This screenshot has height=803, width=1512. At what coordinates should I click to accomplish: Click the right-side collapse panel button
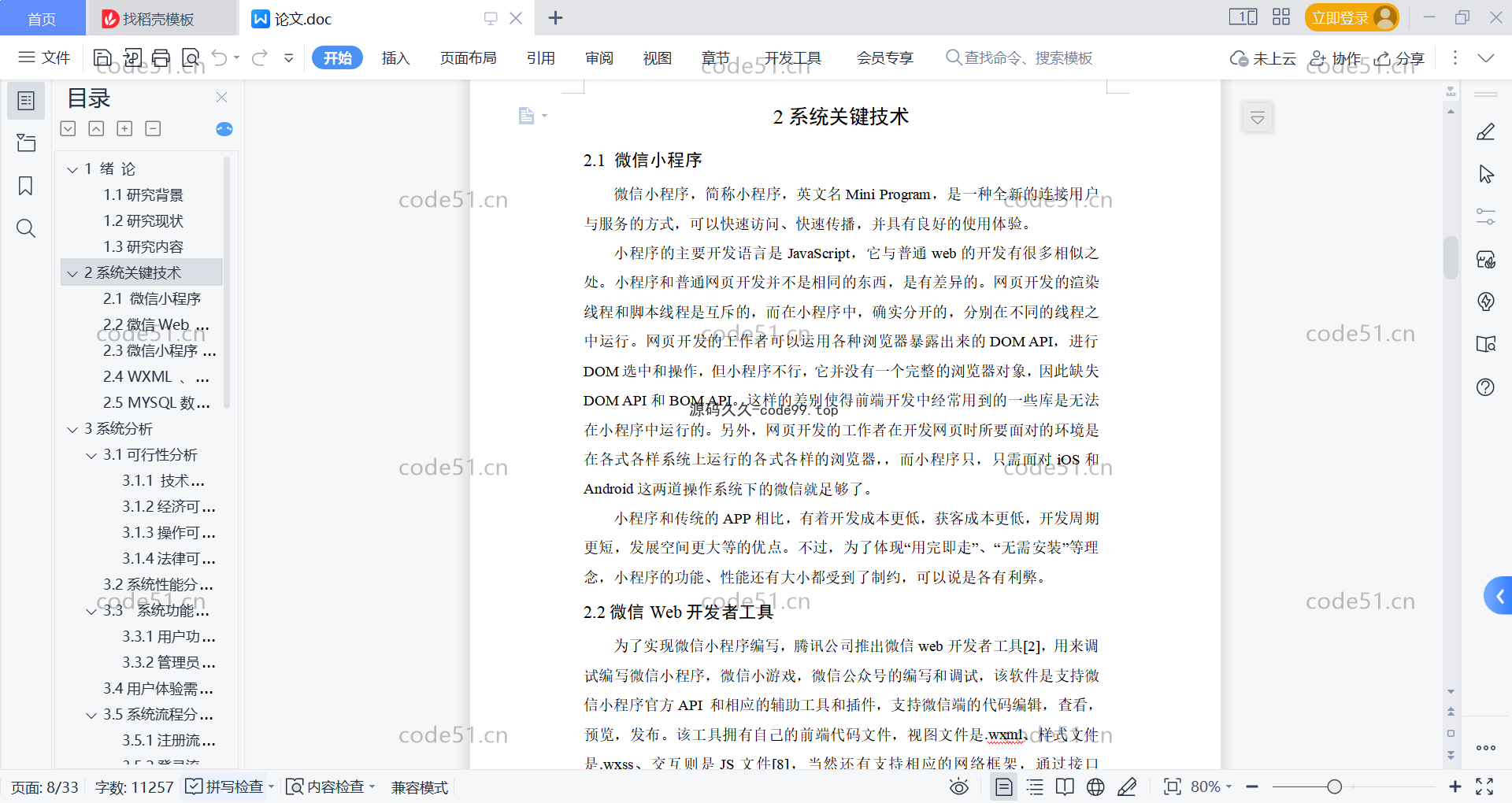click(1499, 596)
